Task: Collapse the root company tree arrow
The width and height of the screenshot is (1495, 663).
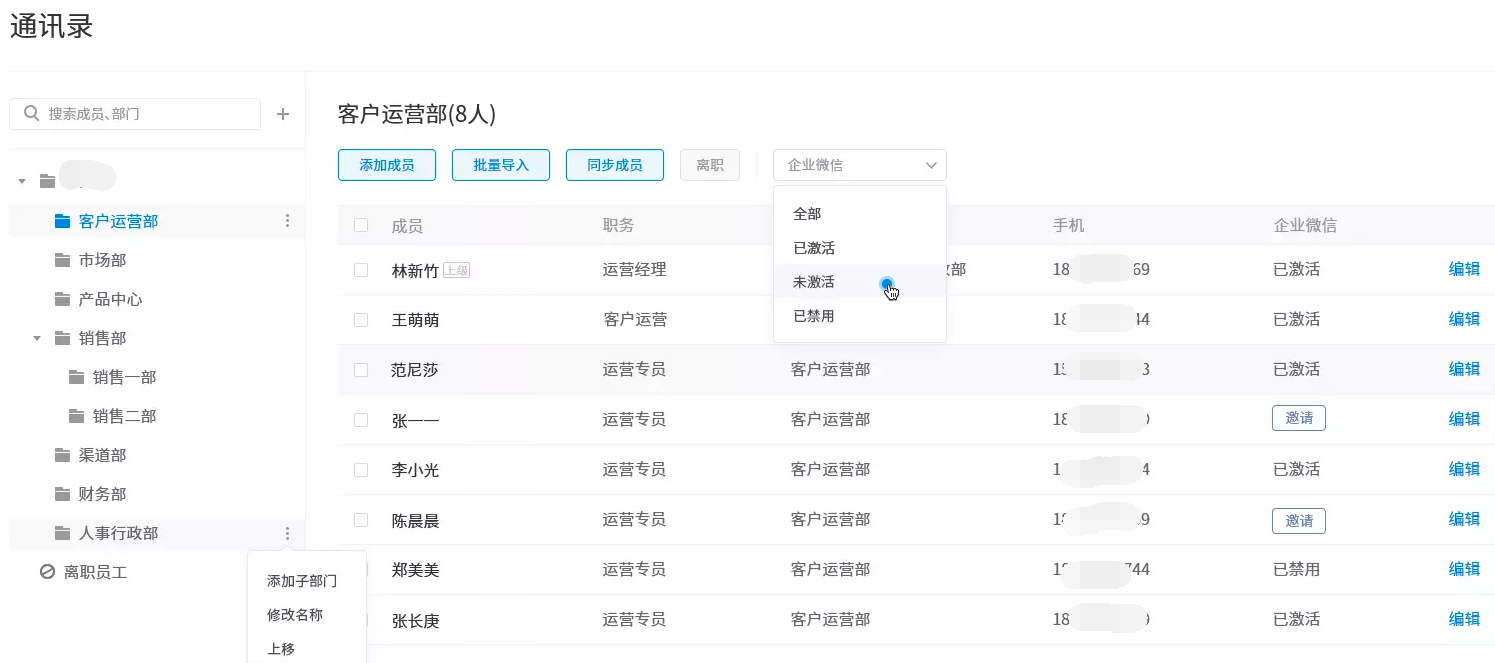Action: tap(22, 181)
